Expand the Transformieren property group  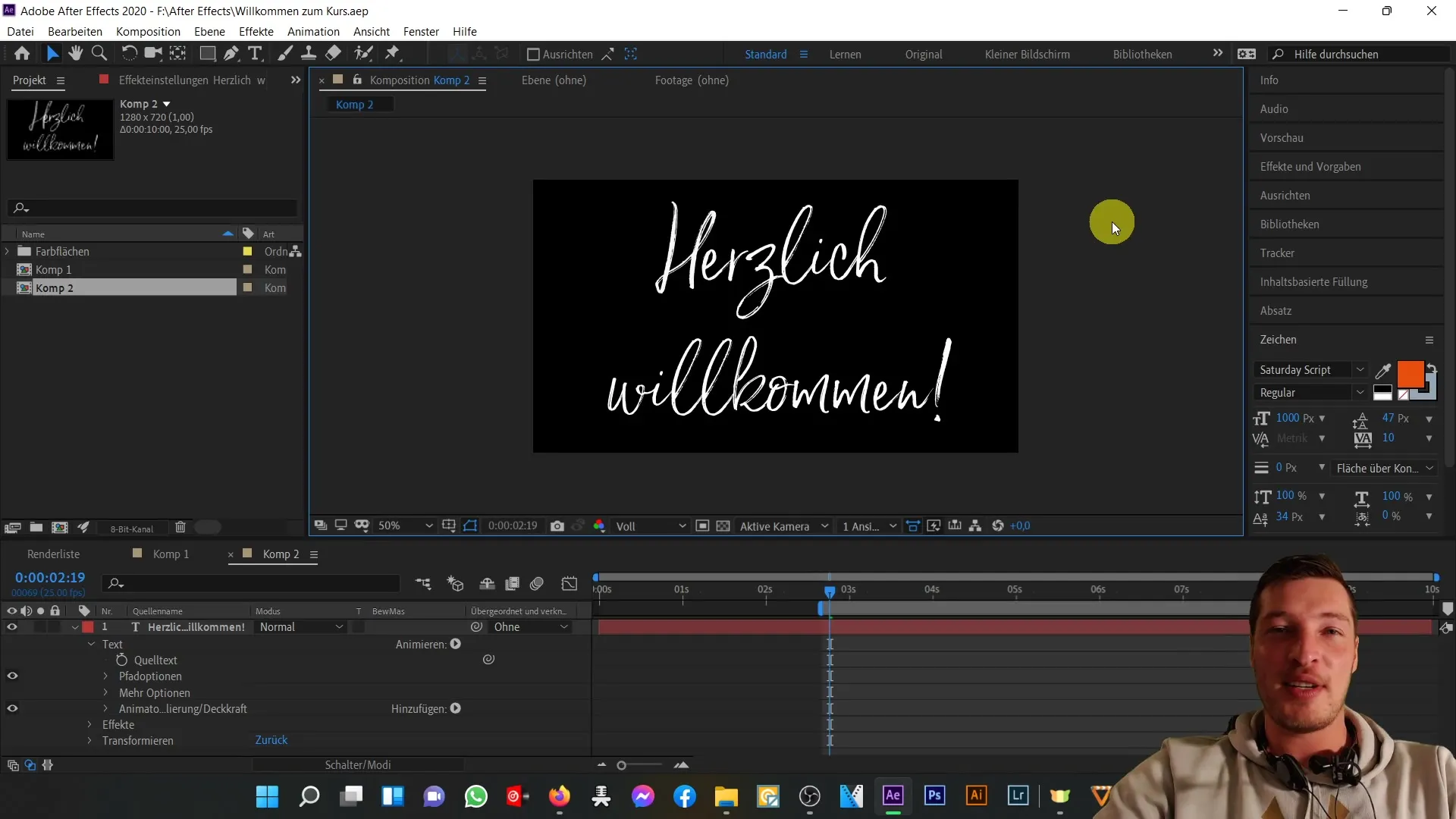90,740
